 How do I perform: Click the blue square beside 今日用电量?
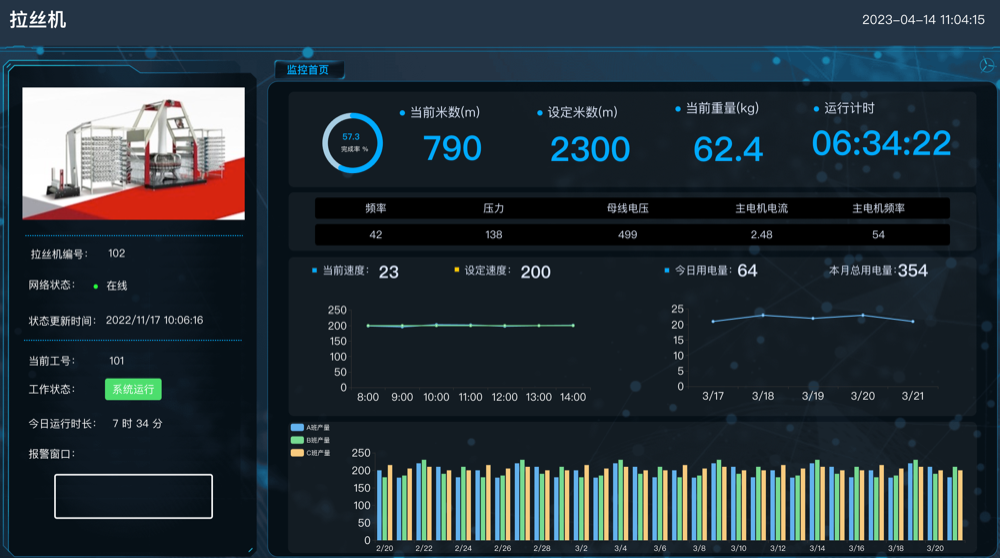click(x=667, y=271)
